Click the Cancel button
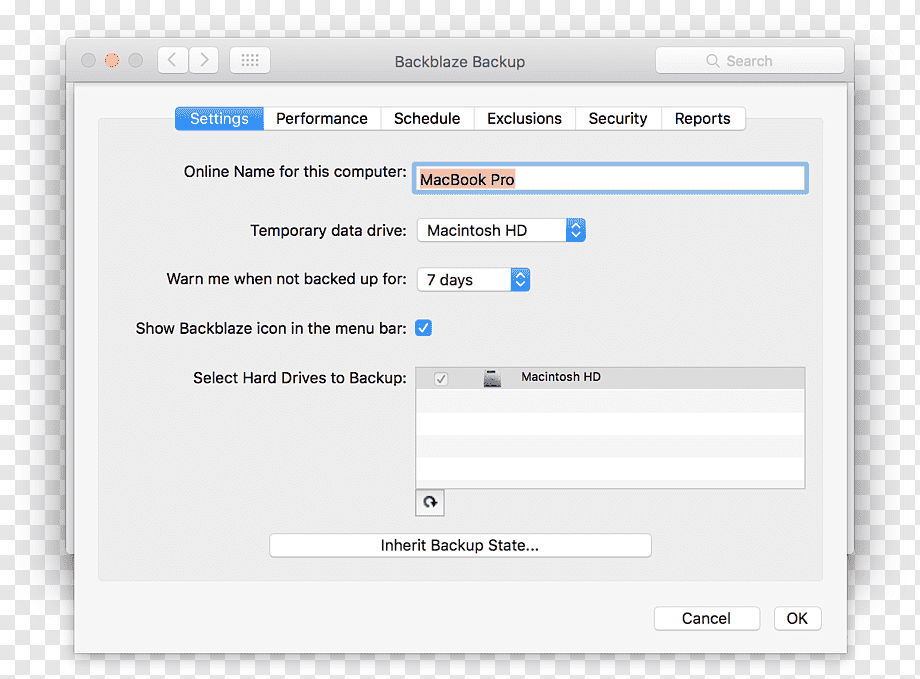 pos(706,619)
